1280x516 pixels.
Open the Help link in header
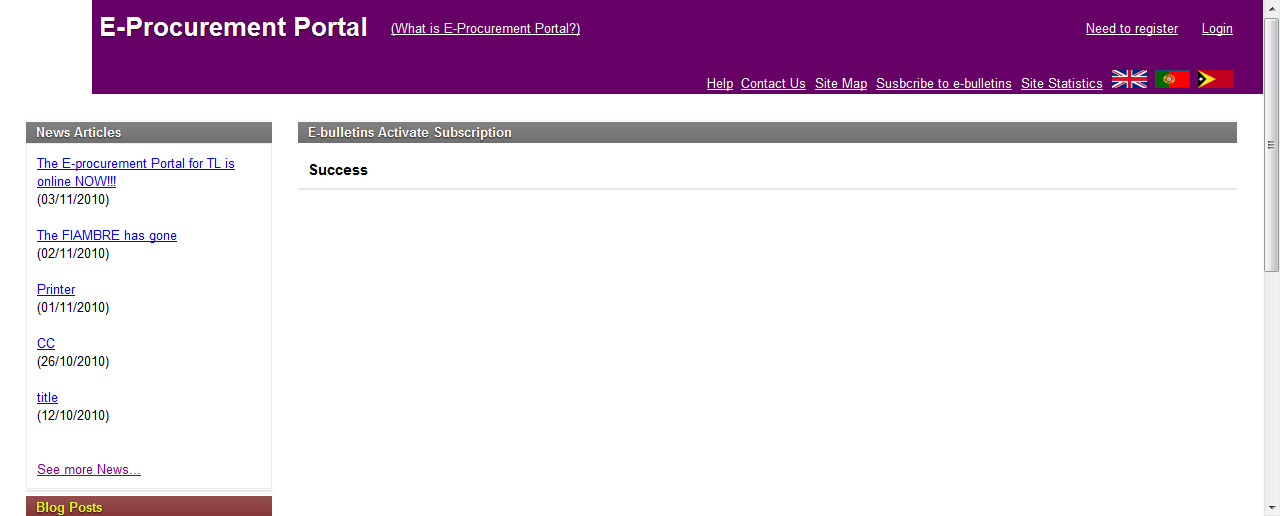coord(719,84)
